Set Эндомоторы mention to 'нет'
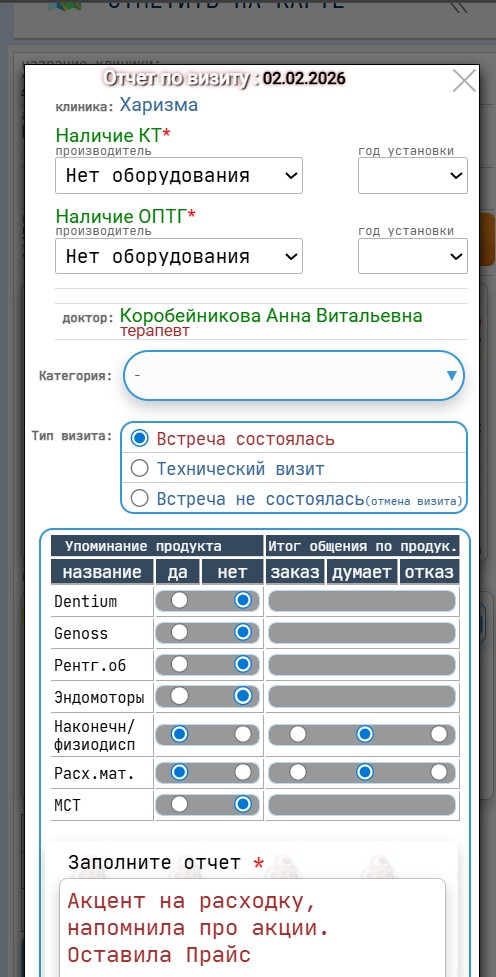This screenshot has height=977, width=496. pos(242,695)
